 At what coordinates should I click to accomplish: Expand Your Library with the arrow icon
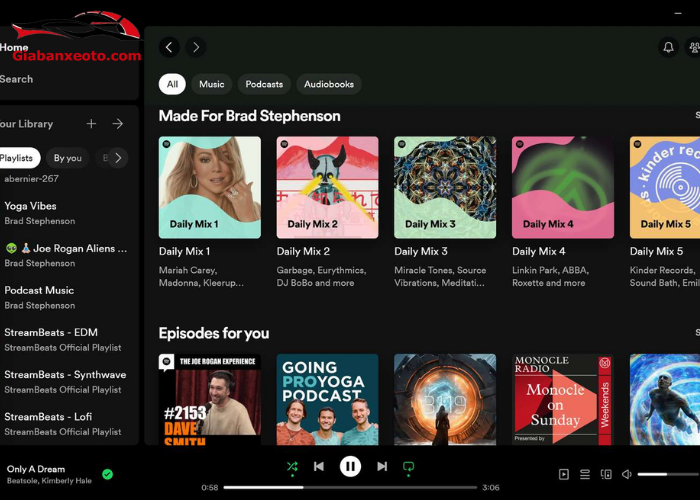coord(118,124)
